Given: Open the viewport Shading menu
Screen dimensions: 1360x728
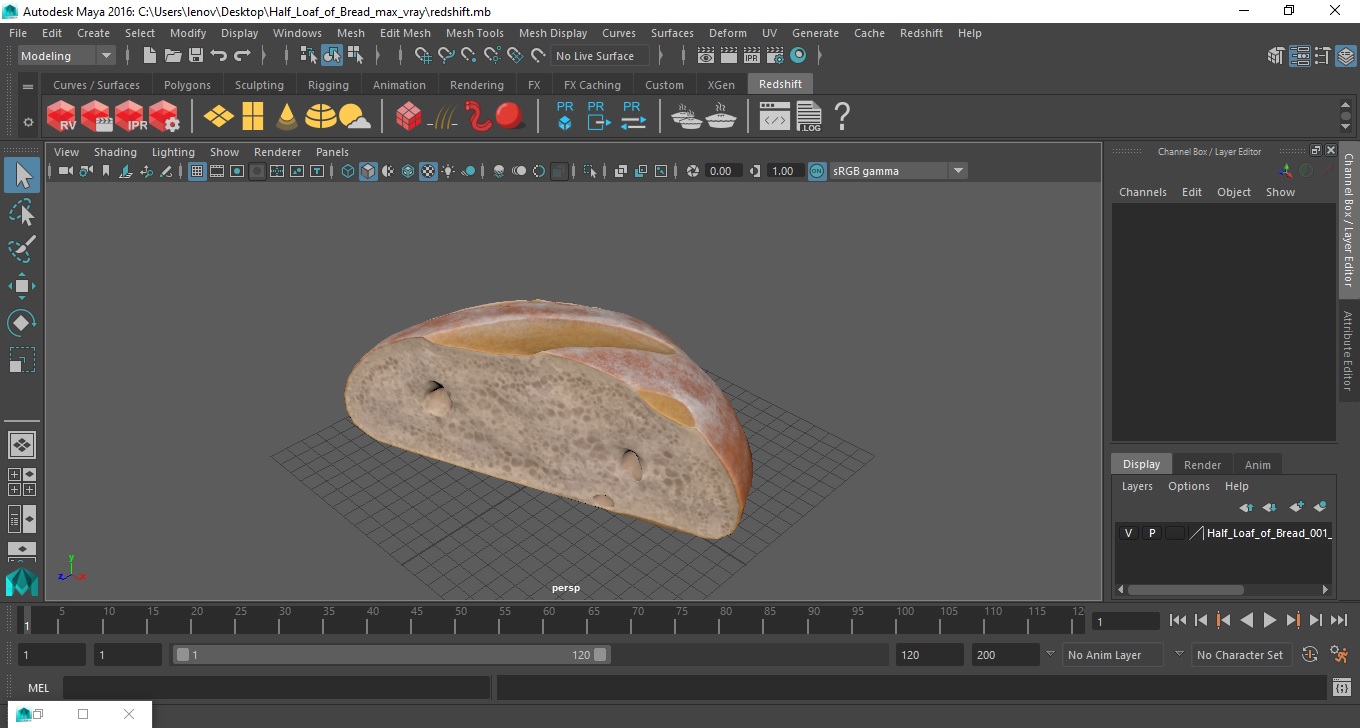Looking at the screenshot, I should [115, 152].
